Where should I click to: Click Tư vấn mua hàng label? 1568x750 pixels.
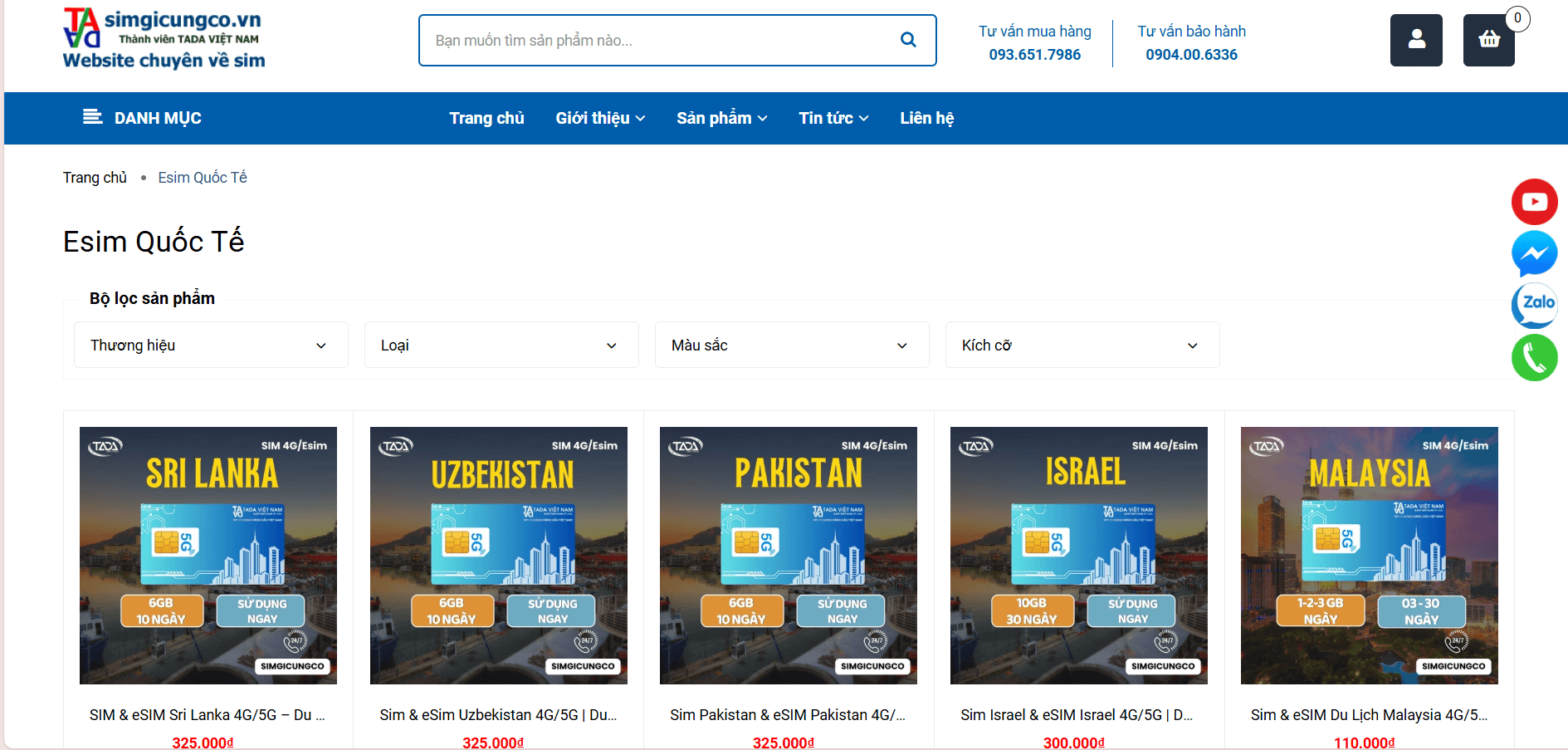pyautogui.click(x=1034, y=32)
